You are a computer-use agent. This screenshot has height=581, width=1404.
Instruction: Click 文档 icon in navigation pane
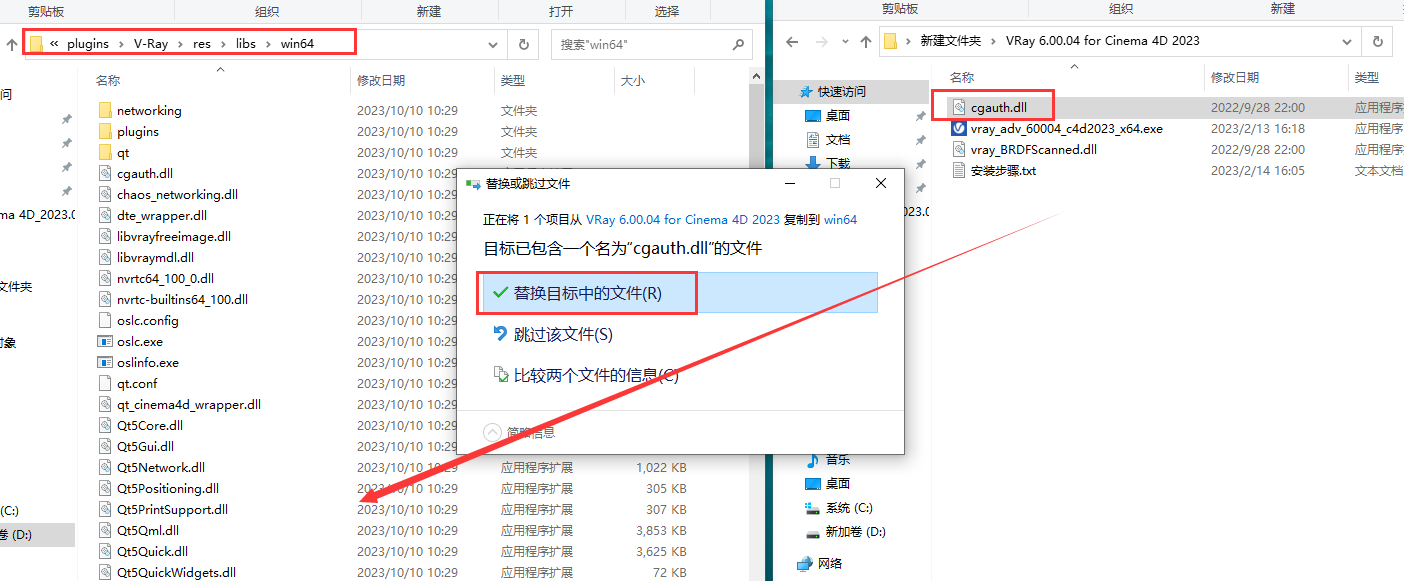pos(813,139)
